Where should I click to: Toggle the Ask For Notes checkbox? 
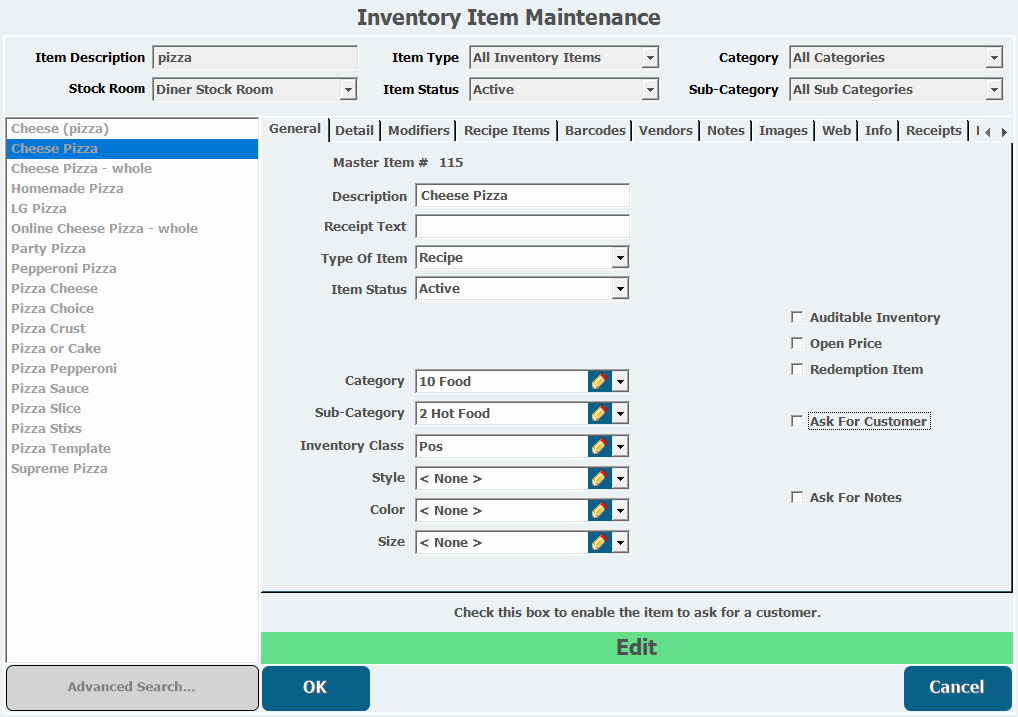(797, 497)
